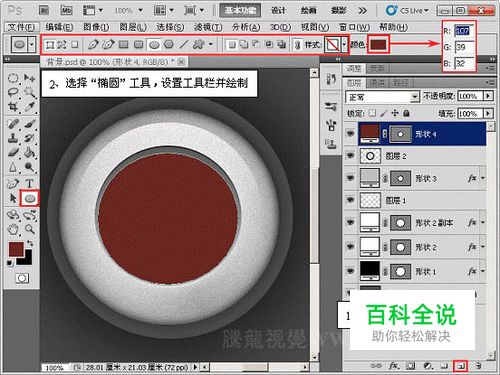The height and width of the screenshot is (375, 500).
Task: Swap foreground and background colors
Action: pos(30,243)
